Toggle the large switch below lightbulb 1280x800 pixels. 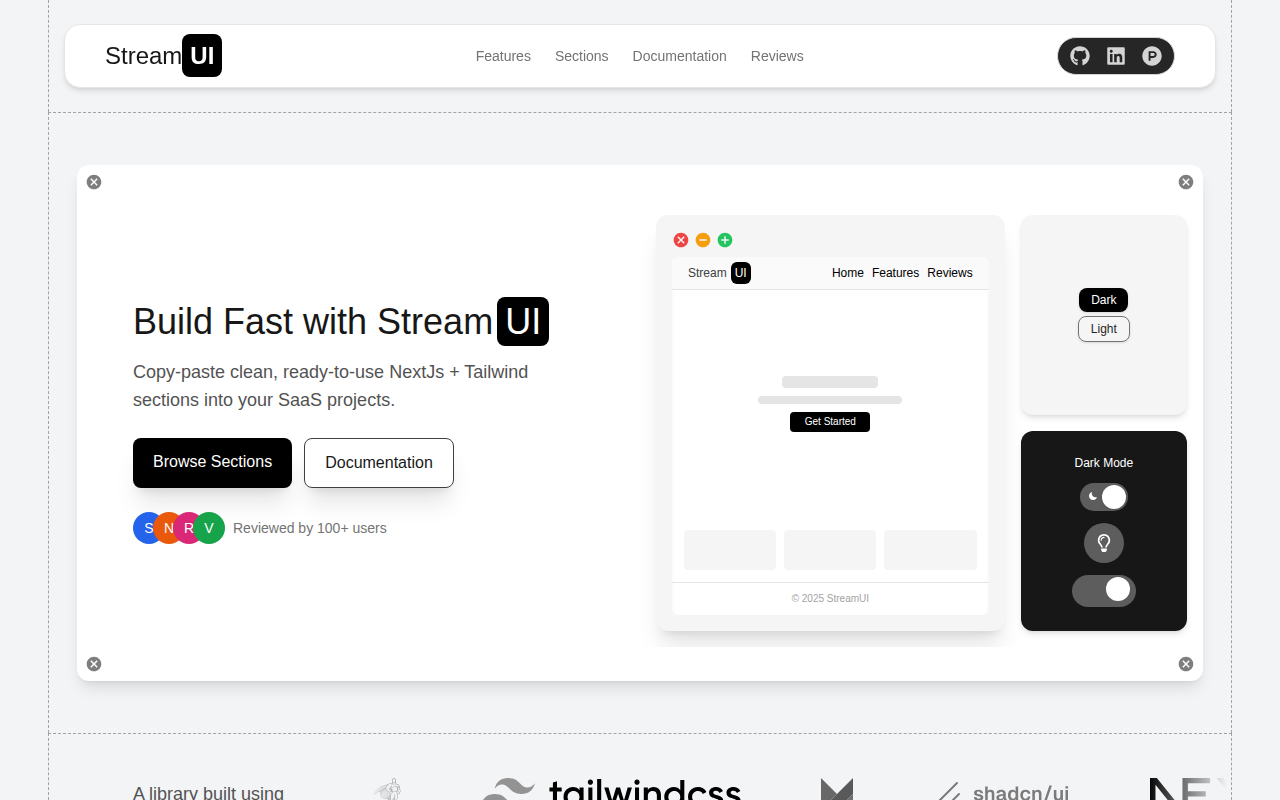click(1104, 590)
